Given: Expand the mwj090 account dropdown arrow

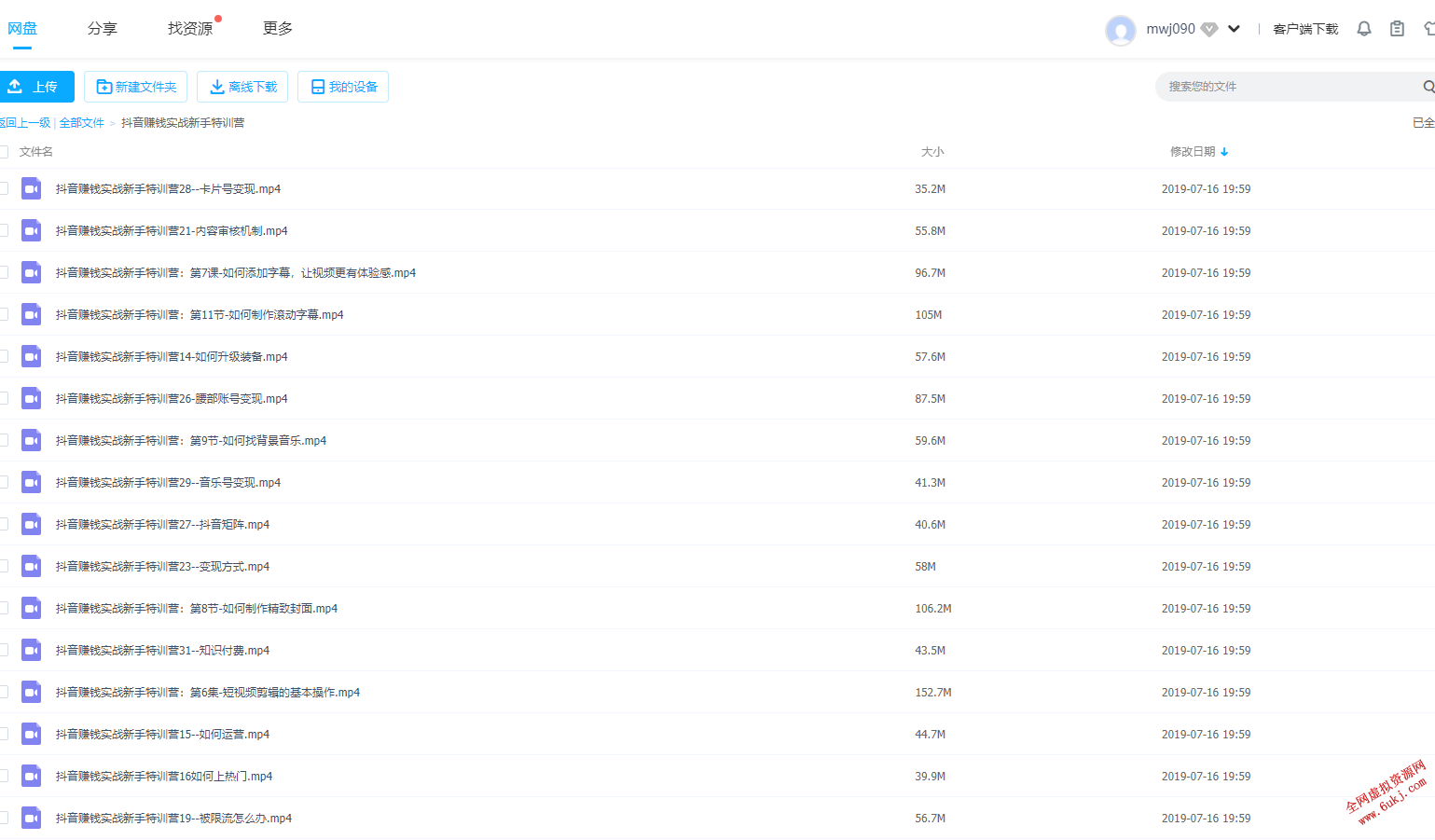Looking at the screenshot, I should point(1234,29).
